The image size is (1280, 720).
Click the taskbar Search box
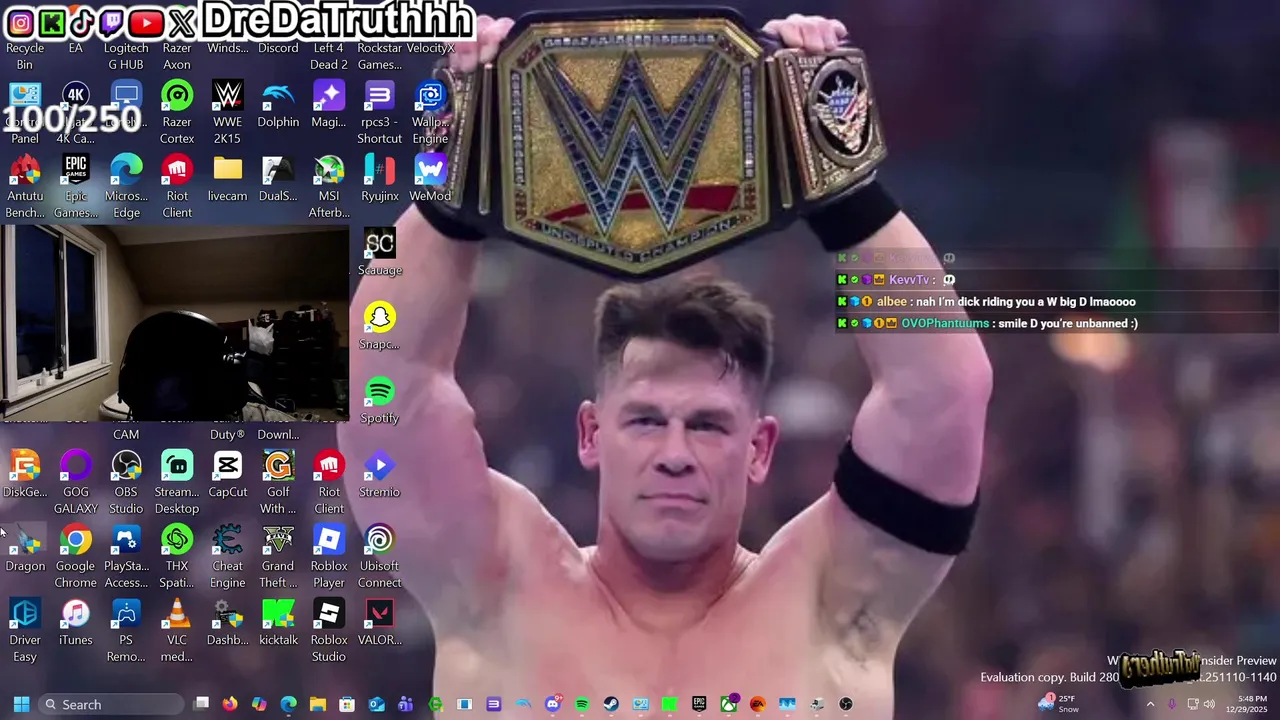pos(111,704)
